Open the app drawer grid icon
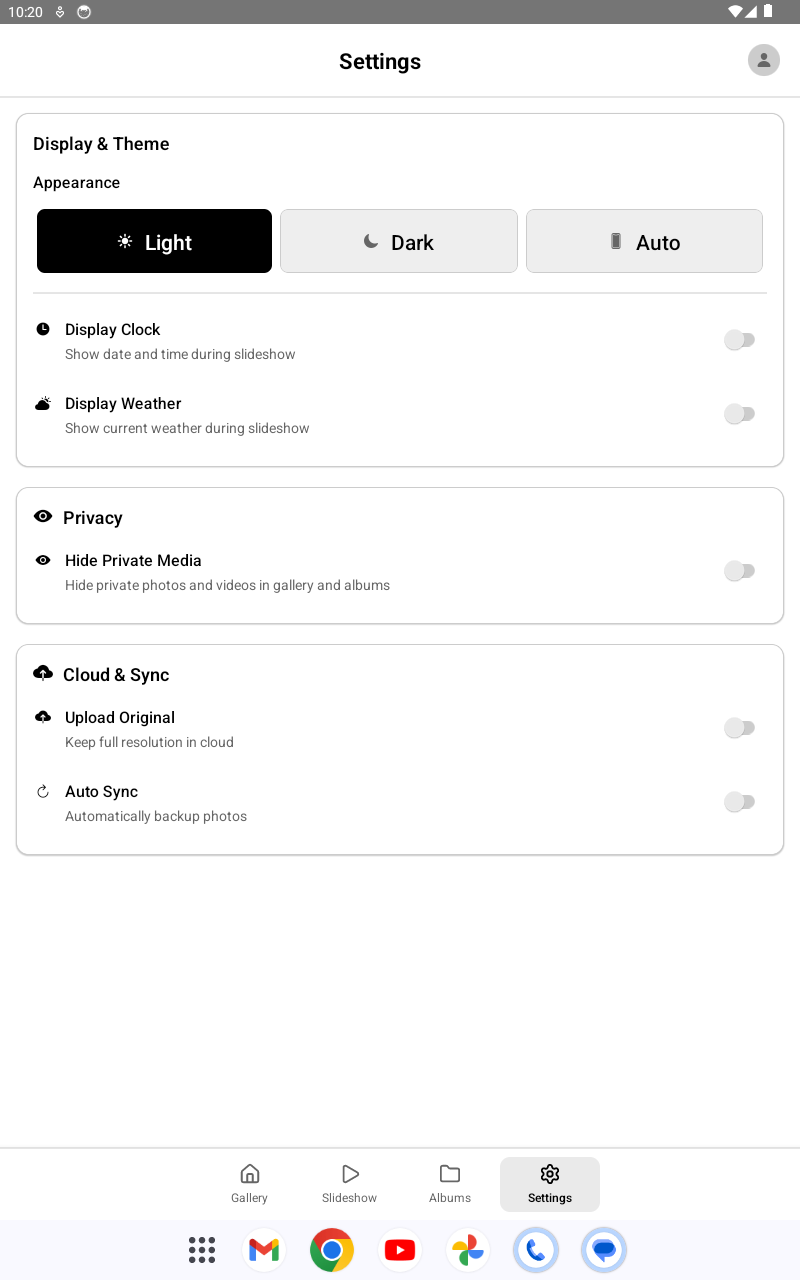The height and width of the screenshot is (1280, 800). coord(201,1249)
